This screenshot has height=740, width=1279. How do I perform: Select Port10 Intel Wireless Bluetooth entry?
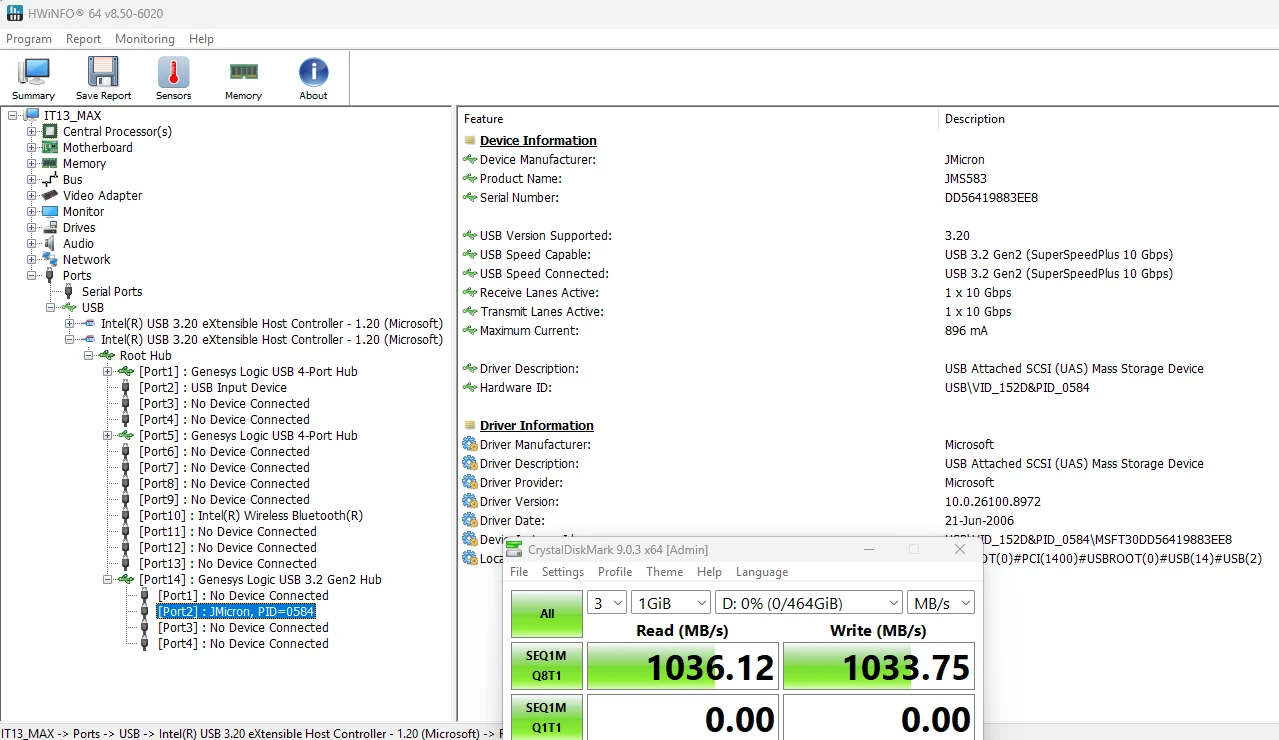click(251, 516)
